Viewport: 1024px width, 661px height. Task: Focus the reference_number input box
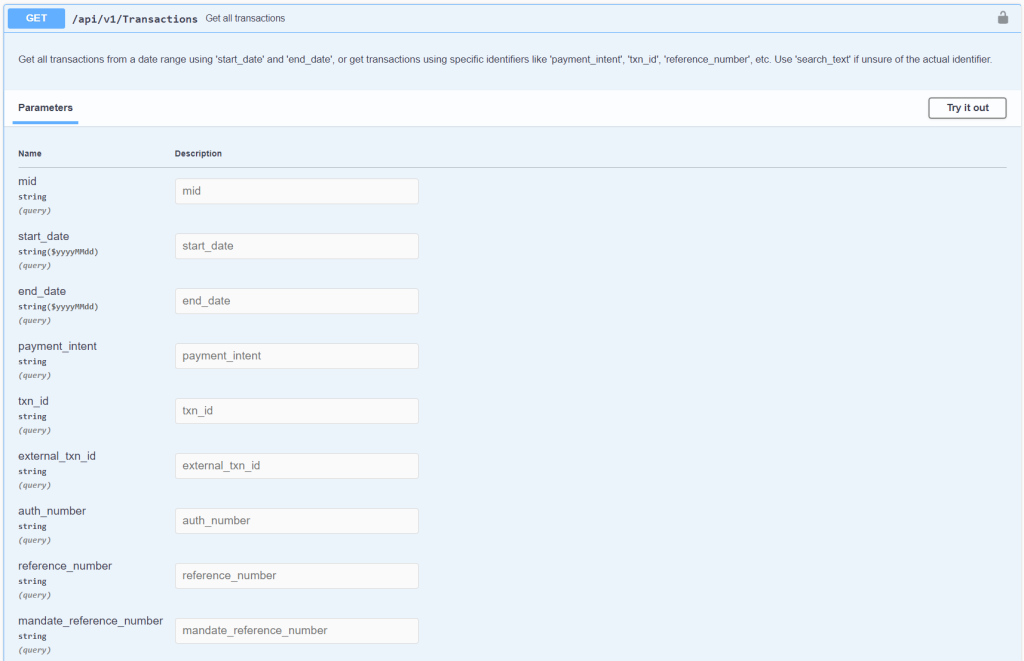point(296,575)
